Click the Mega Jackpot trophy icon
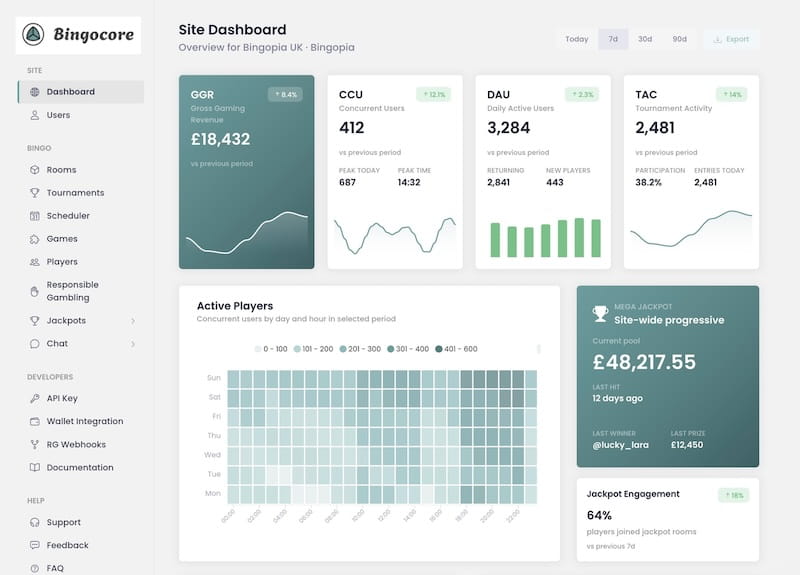Image resolution: width=800 pixels, height=575 pixels. coord(601,314)
